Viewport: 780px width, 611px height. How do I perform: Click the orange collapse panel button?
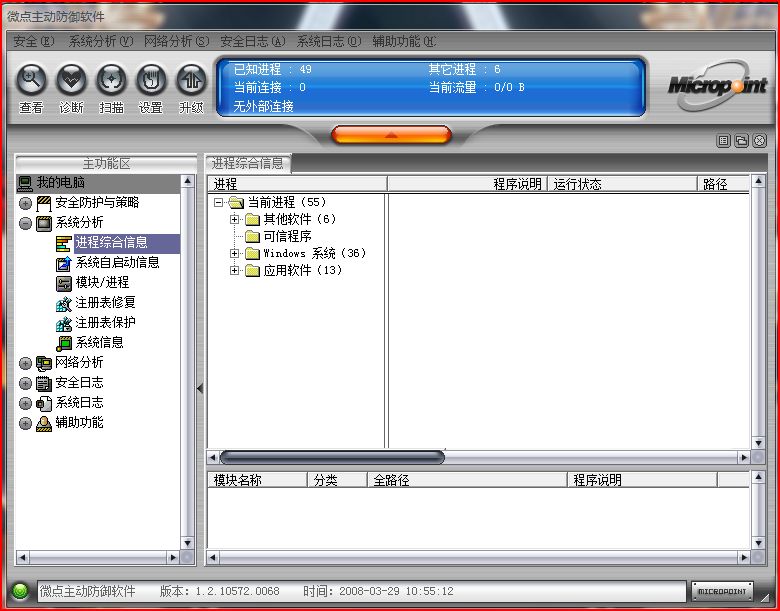391,134
